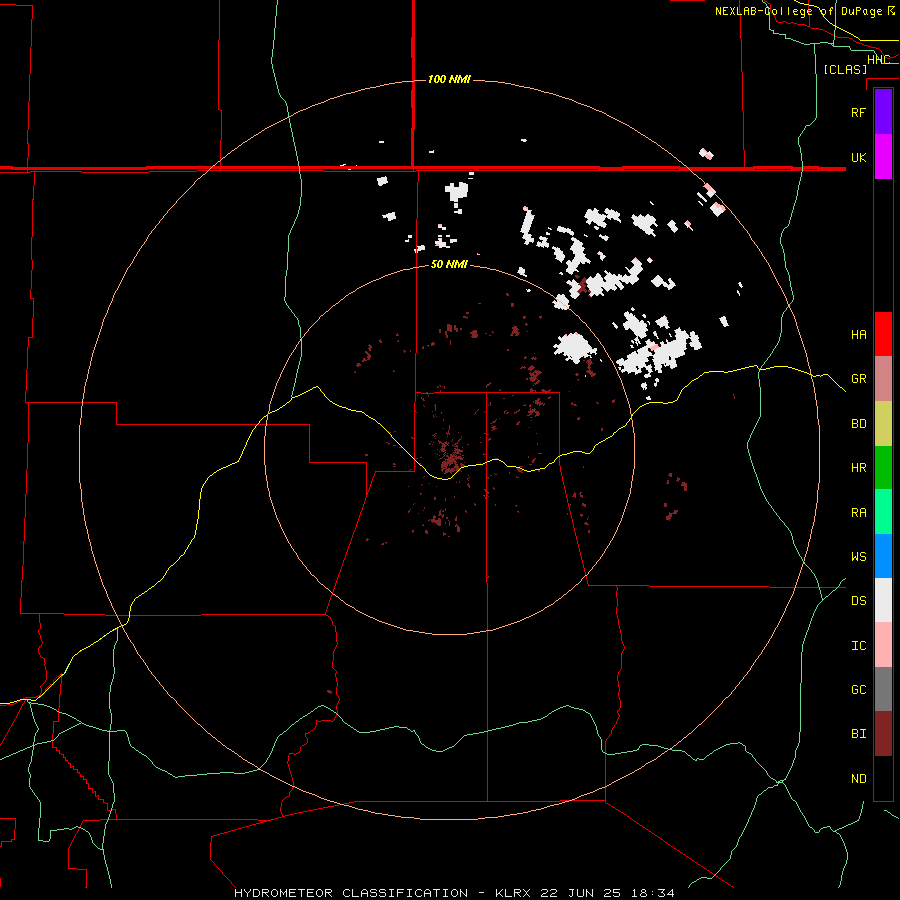This screenshot has width=900, height=900.
Task: Click the "[CLAS]" product label
Action: tap(845, 69)
